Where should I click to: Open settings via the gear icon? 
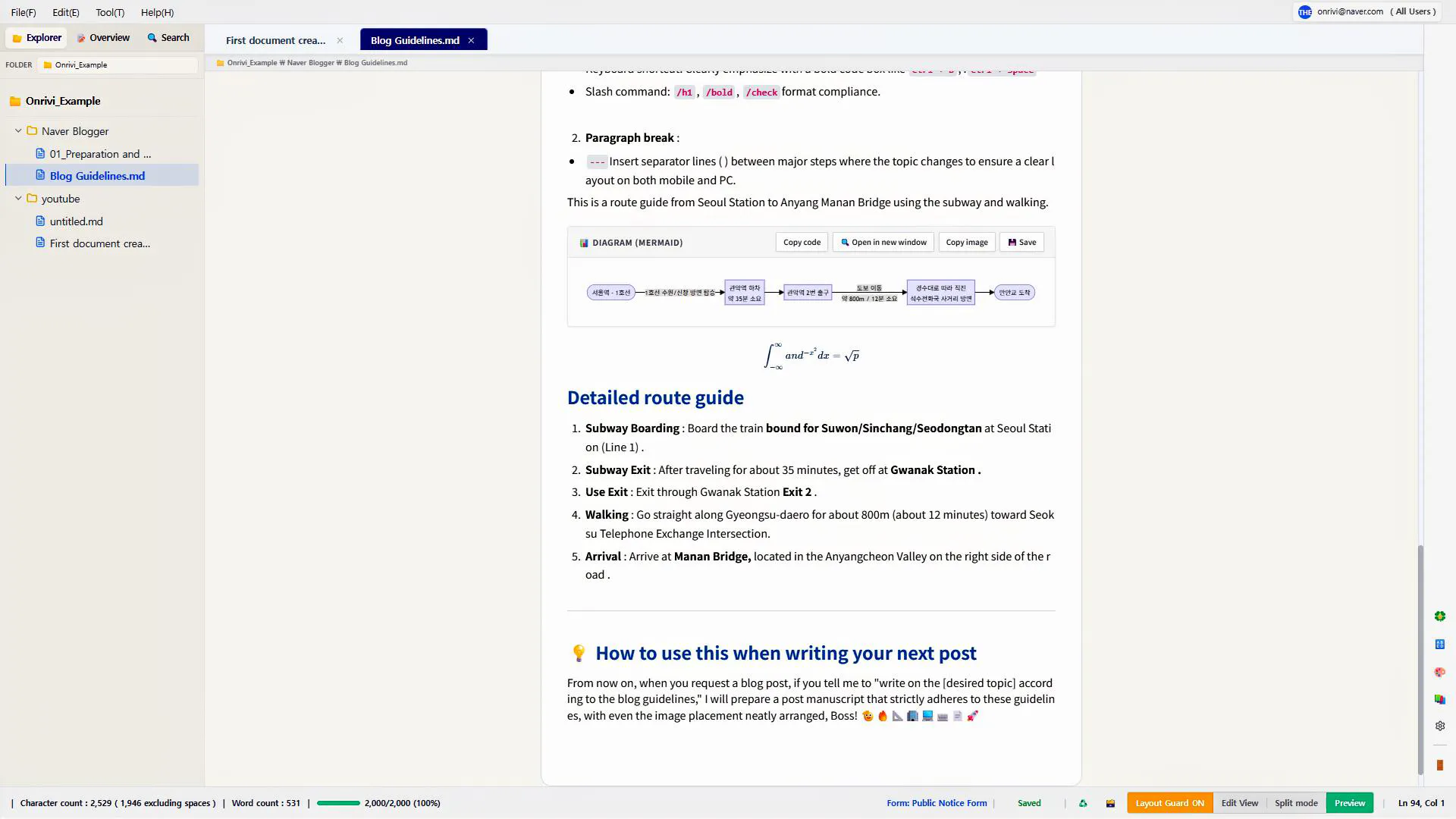pyautogui.click(x=1439, y=726)
